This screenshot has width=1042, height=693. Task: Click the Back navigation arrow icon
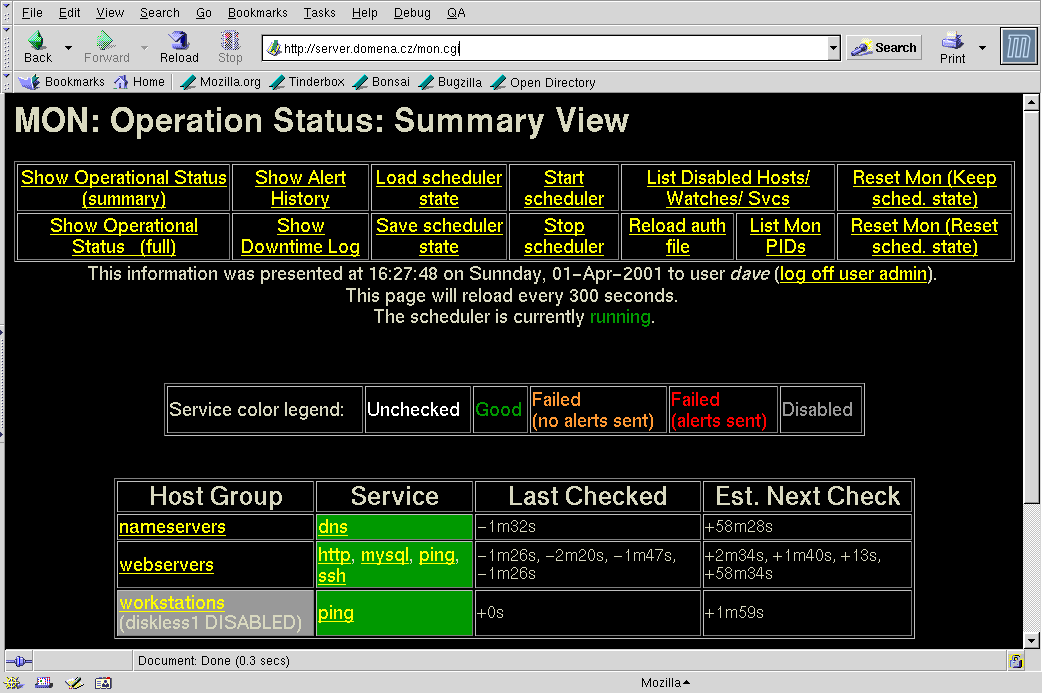tap(37, 42)
